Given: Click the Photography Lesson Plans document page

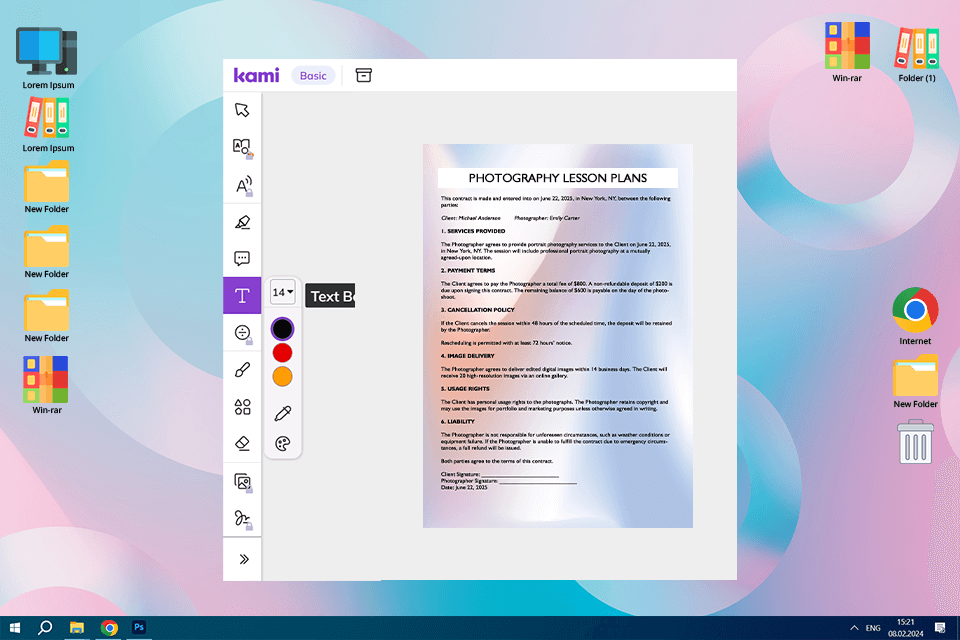Looking at the screenshot, I should (x=558, y=336).
